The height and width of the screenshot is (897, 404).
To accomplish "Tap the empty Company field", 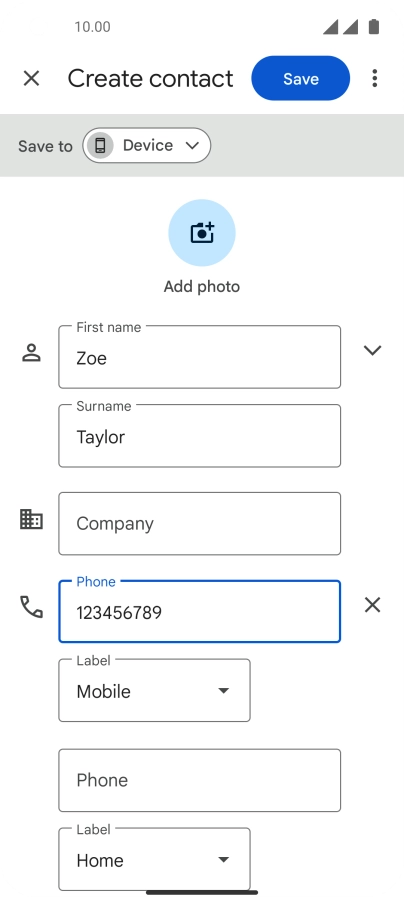I will point(200,523).
